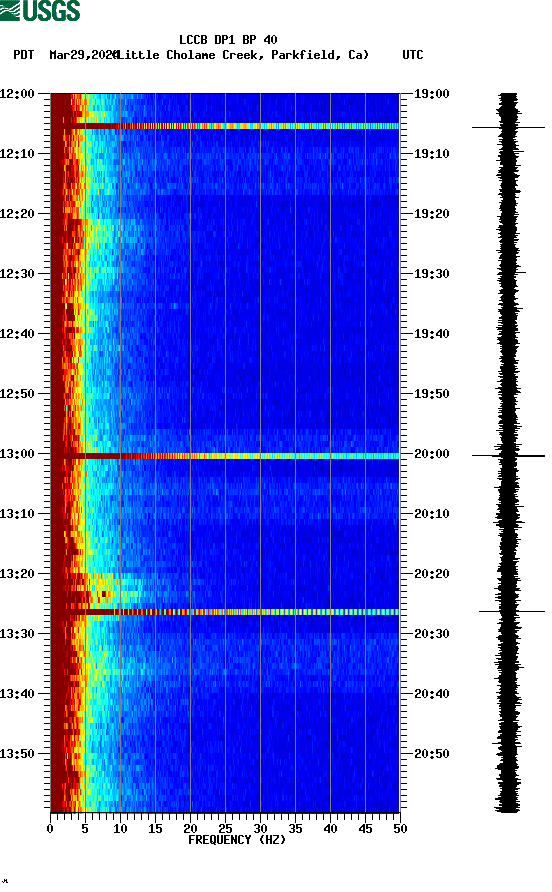Click the frequency axis '35' tick label
Screen dimensions: 552x892
tap(295, 829)
